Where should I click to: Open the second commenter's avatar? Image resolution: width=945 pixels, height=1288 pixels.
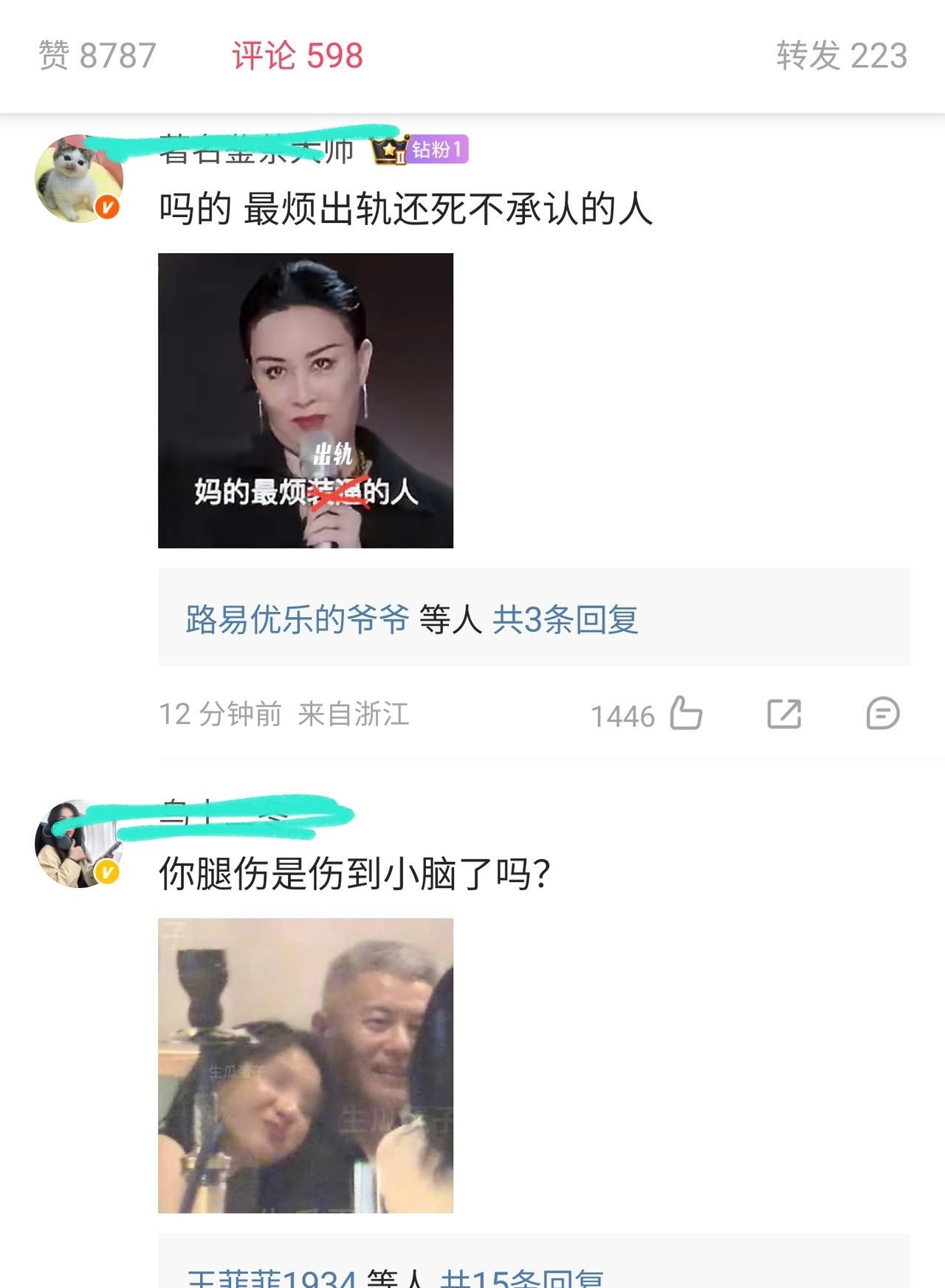(x=79, y=844)
